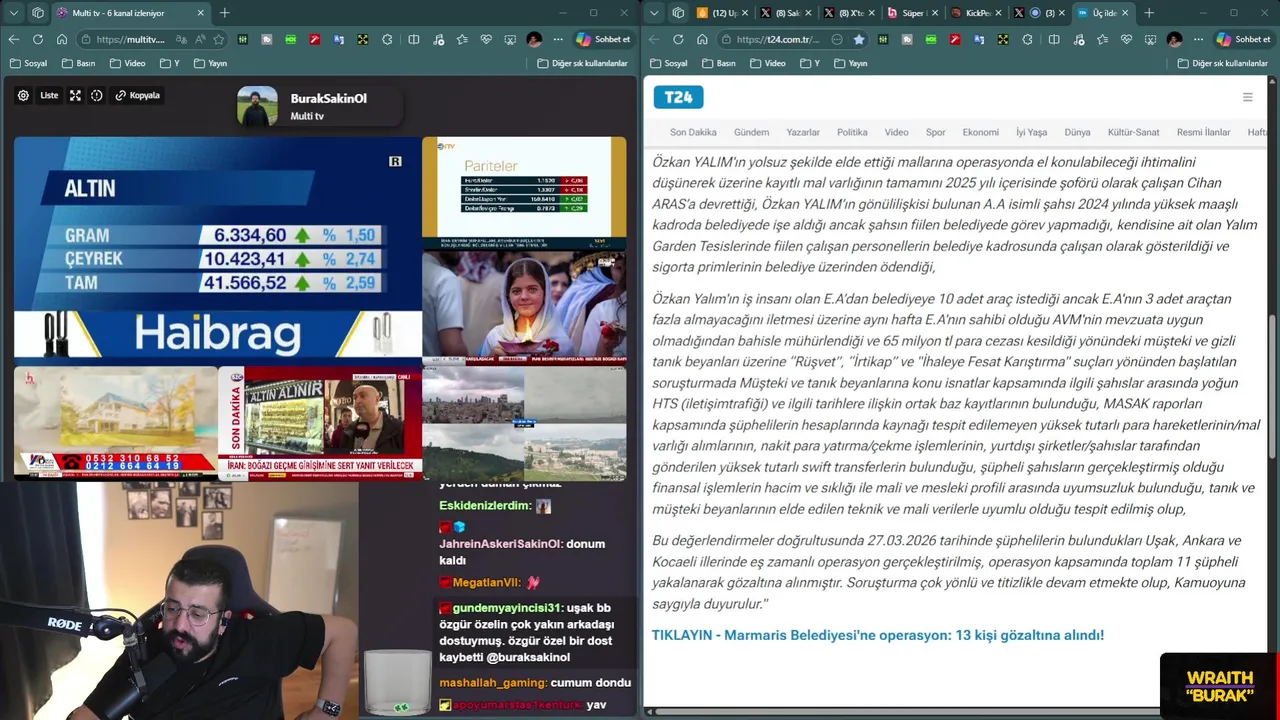Open Sohbet et Copilot in left window
This screenshot has height=720, width=1280.
[604, 39]
